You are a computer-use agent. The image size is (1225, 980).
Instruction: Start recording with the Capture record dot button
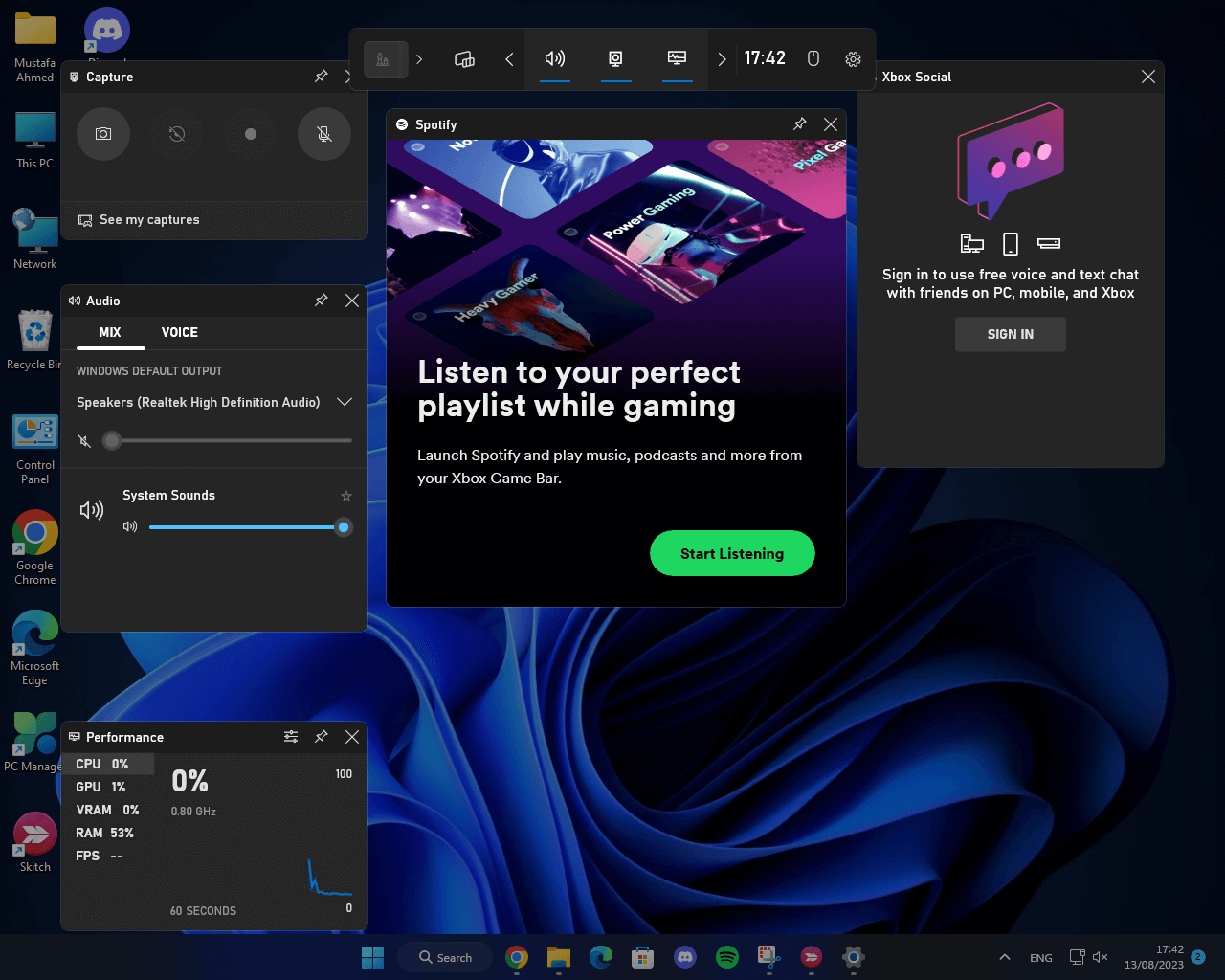(251, 134)
